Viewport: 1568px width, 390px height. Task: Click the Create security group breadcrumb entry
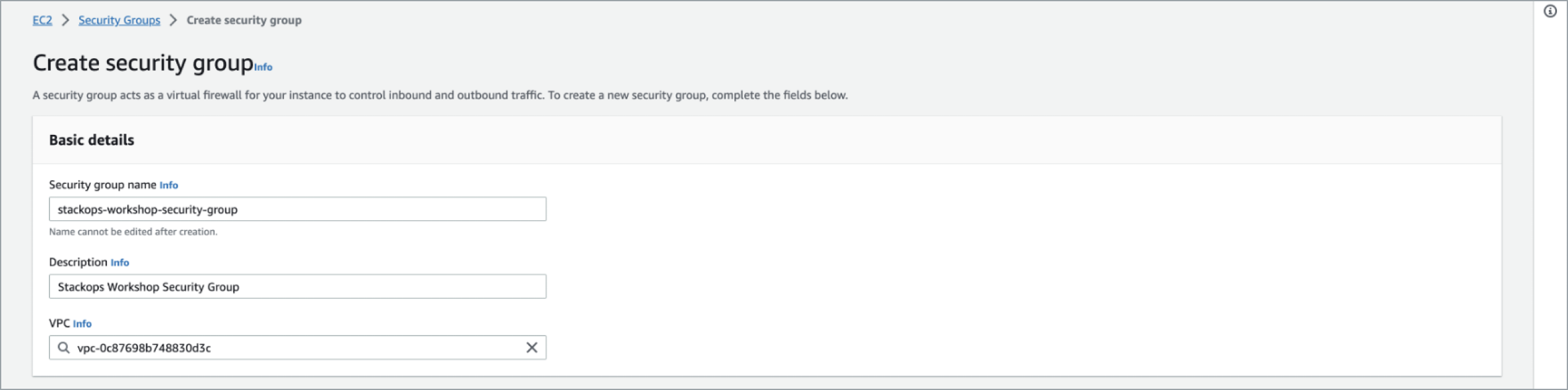point(243,20)
